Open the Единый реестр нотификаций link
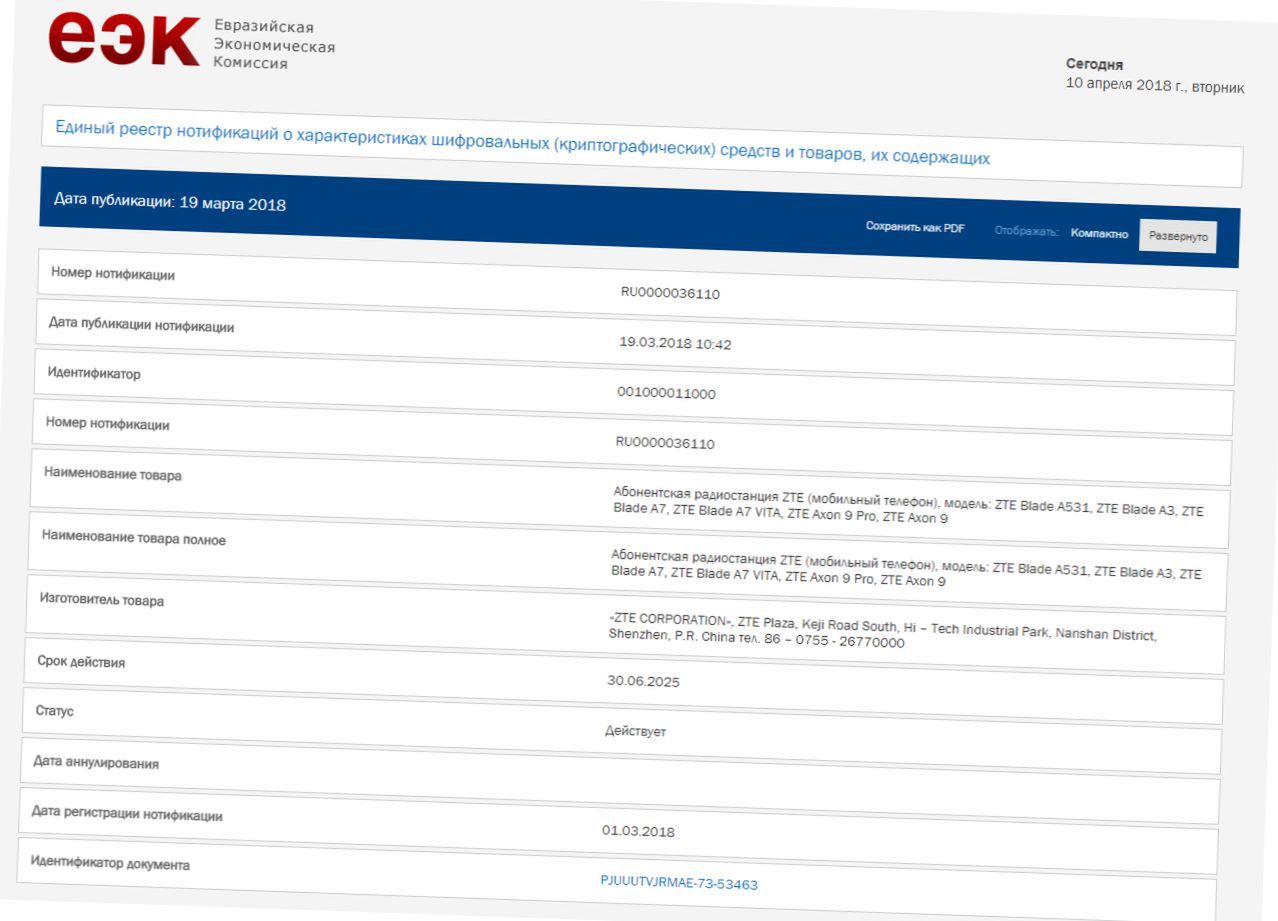Viewport: 1278px width, 921px height. pos(522,143)
